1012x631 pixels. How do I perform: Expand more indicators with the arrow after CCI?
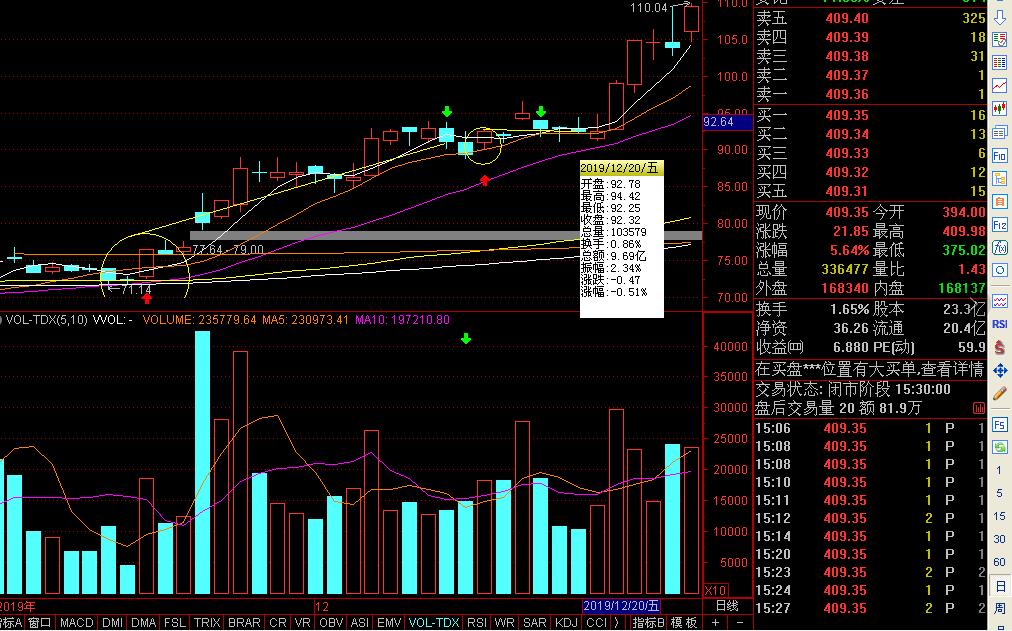tap(616, 622)
